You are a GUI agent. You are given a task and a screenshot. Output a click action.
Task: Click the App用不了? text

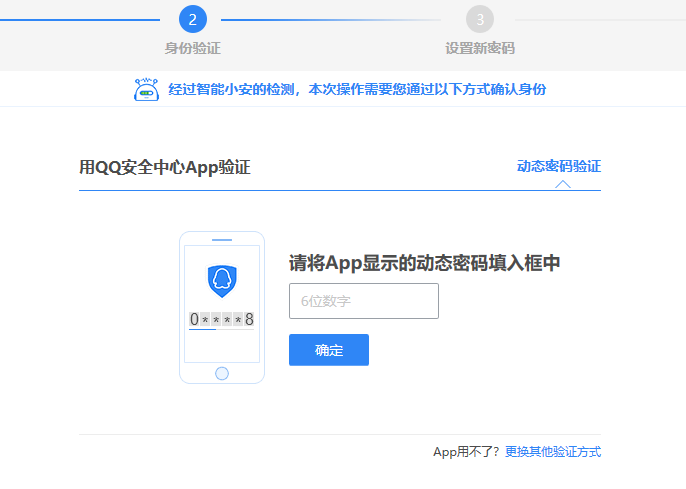(x=466, y=451)
